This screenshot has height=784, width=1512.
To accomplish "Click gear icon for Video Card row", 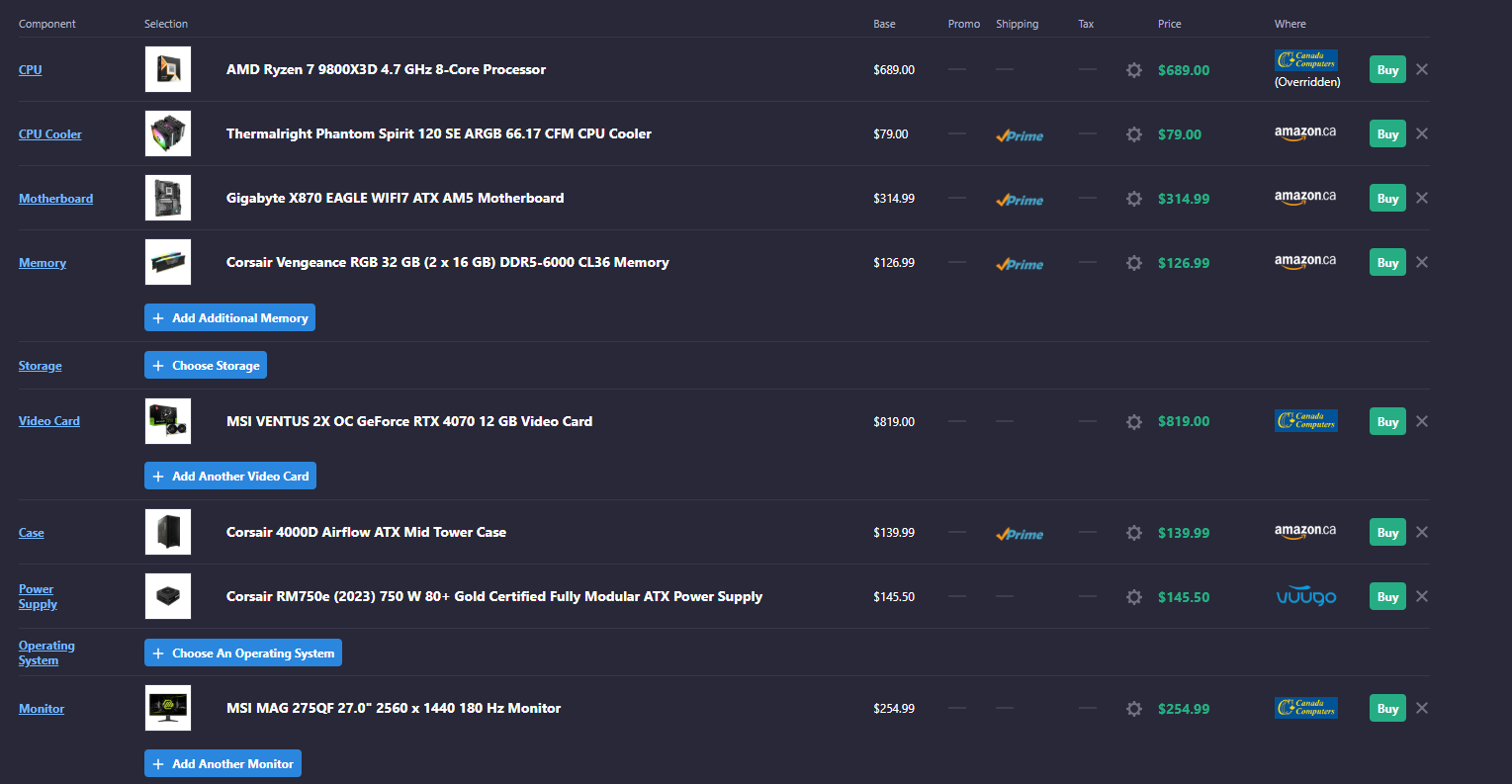I will [x=1134, y=422].
